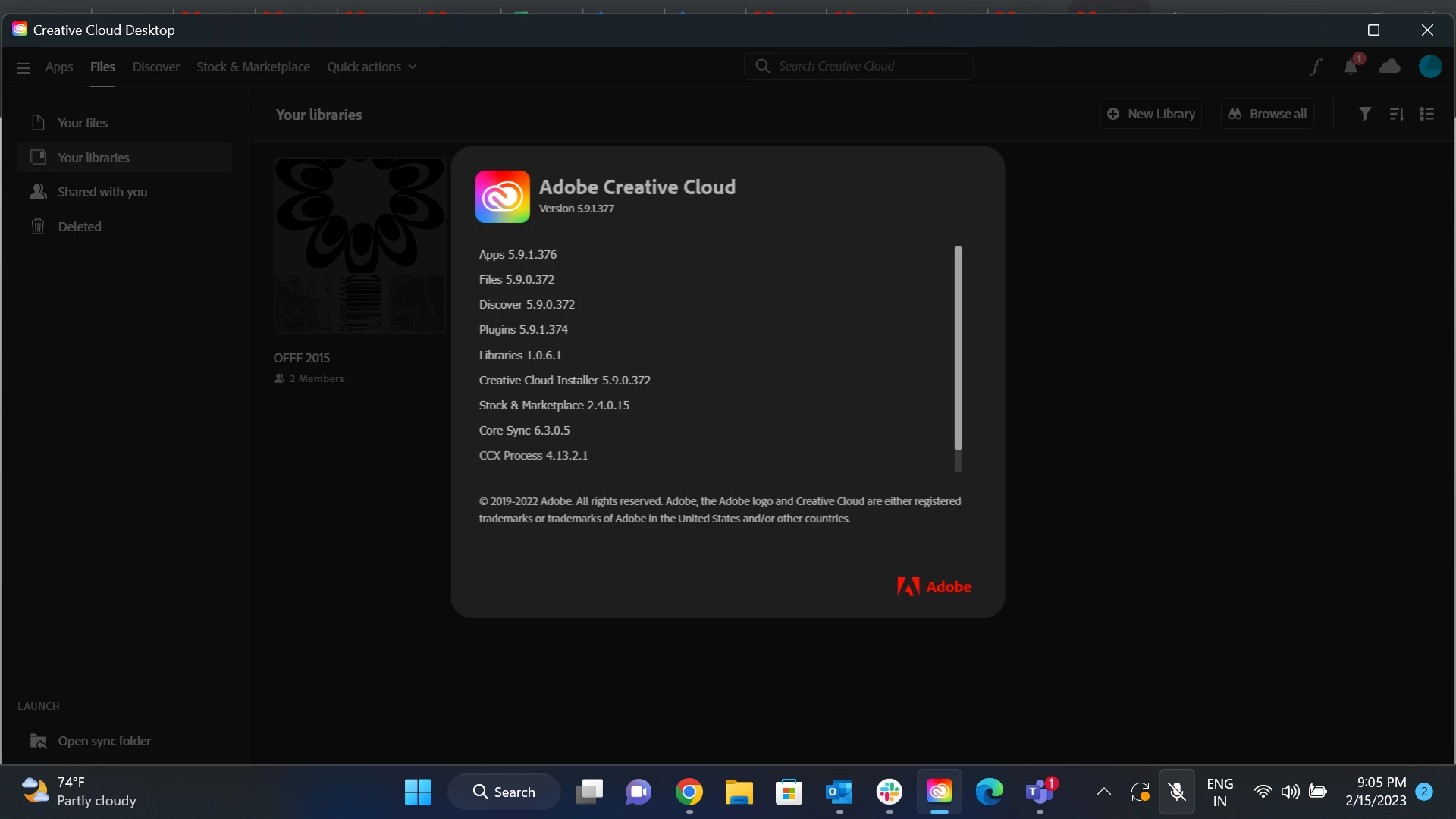Open the notifications bell
This screenshot has width=1456, height=819.
tap(1351, 67)
